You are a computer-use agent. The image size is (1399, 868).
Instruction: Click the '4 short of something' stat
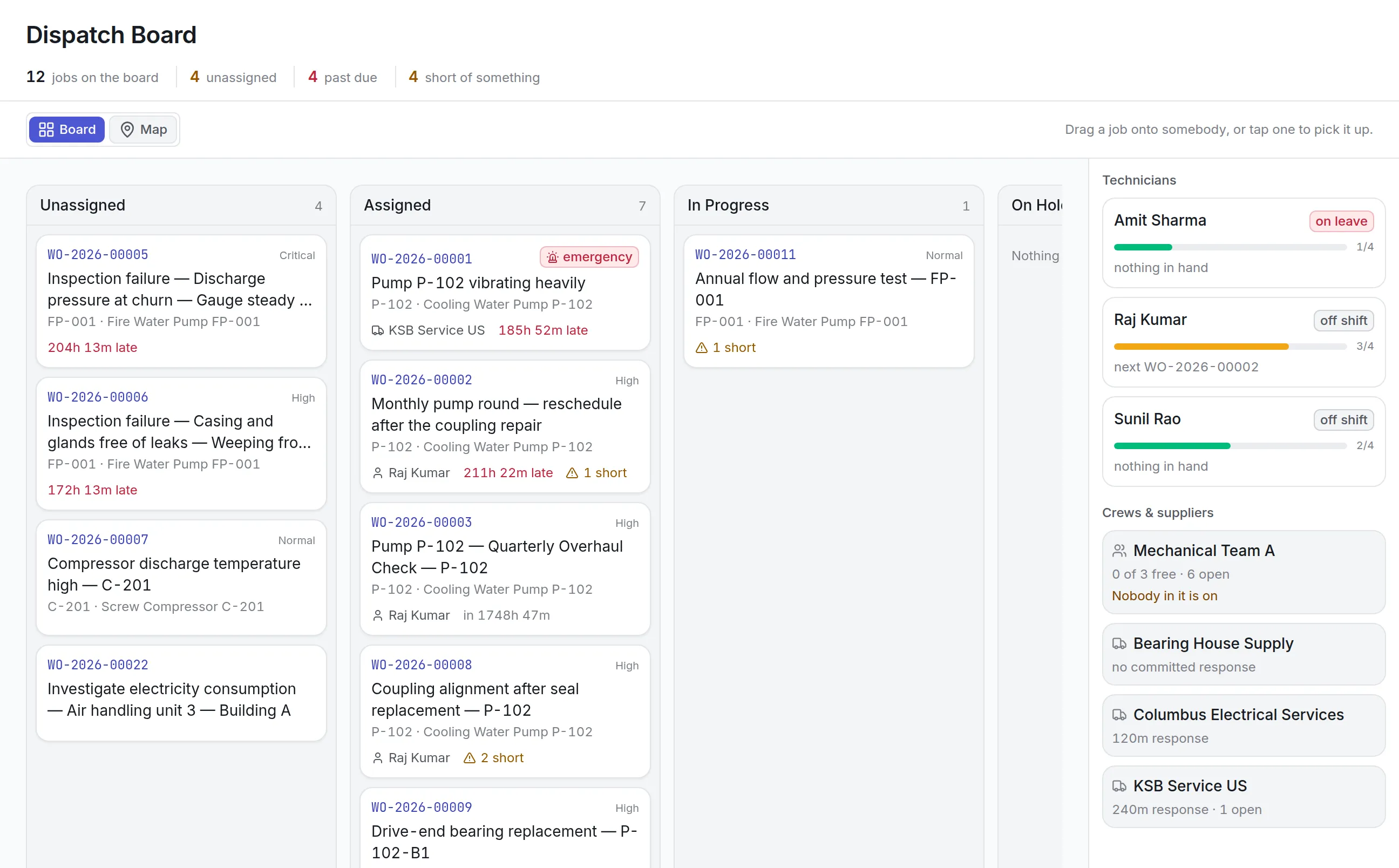474,77
